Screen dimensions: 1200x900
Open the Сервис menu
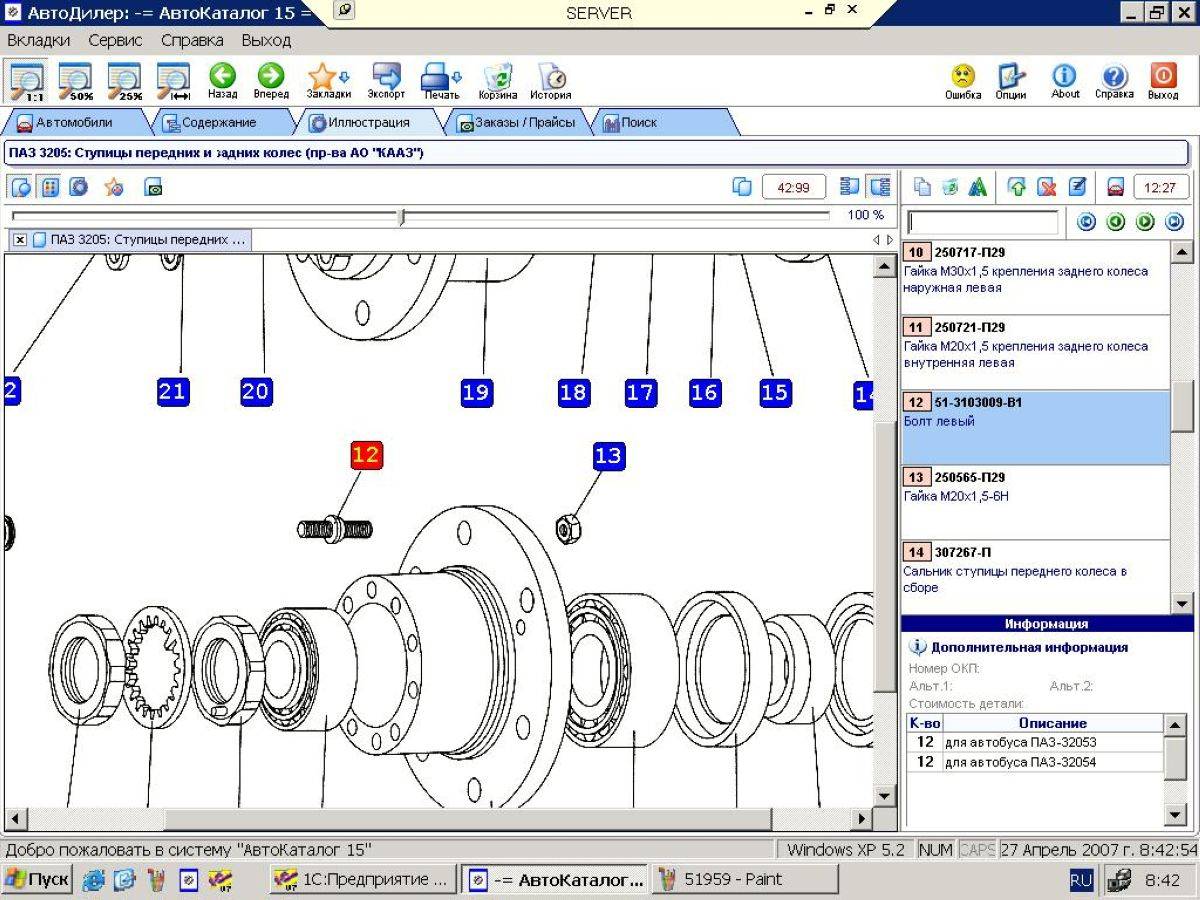(x=115, y=40)
